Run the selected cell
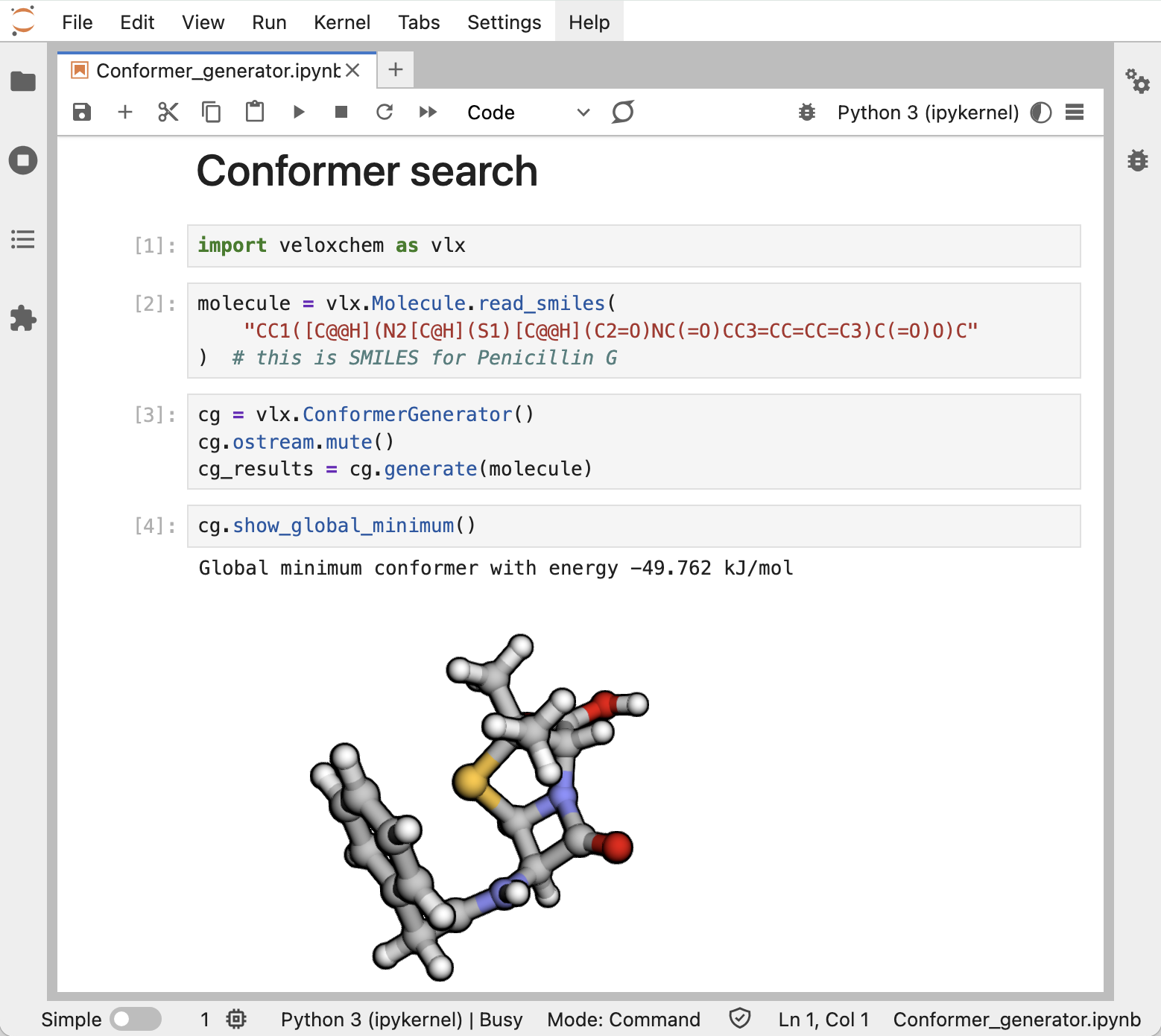1161x1036 pixels. 299,113
